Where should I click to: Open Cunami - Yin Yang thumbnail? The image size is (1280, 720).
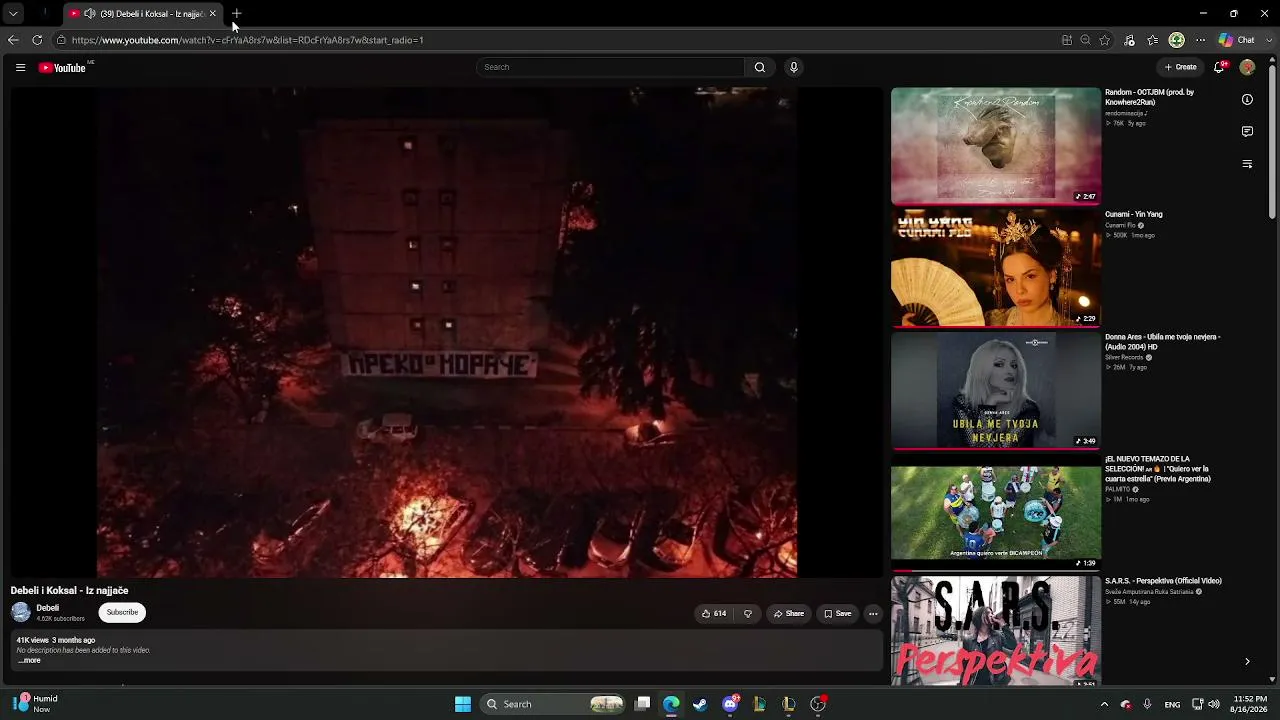[996, 268]
